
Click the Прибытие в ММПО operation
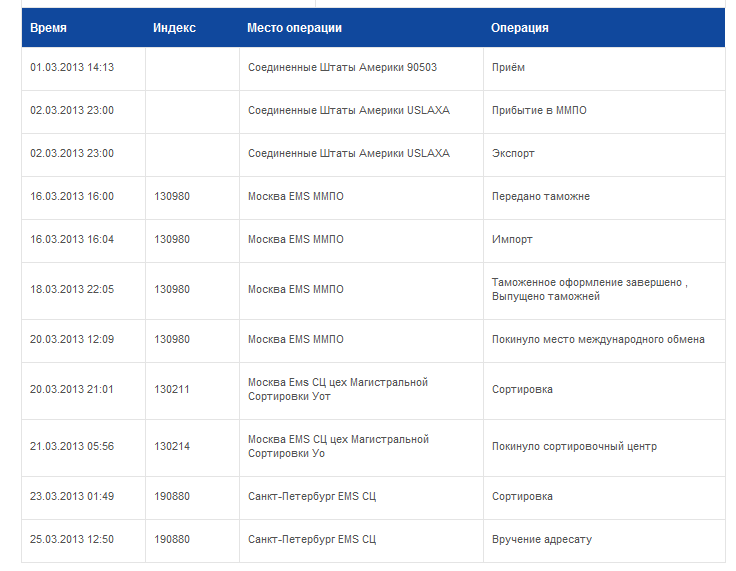tap(539, 110)
